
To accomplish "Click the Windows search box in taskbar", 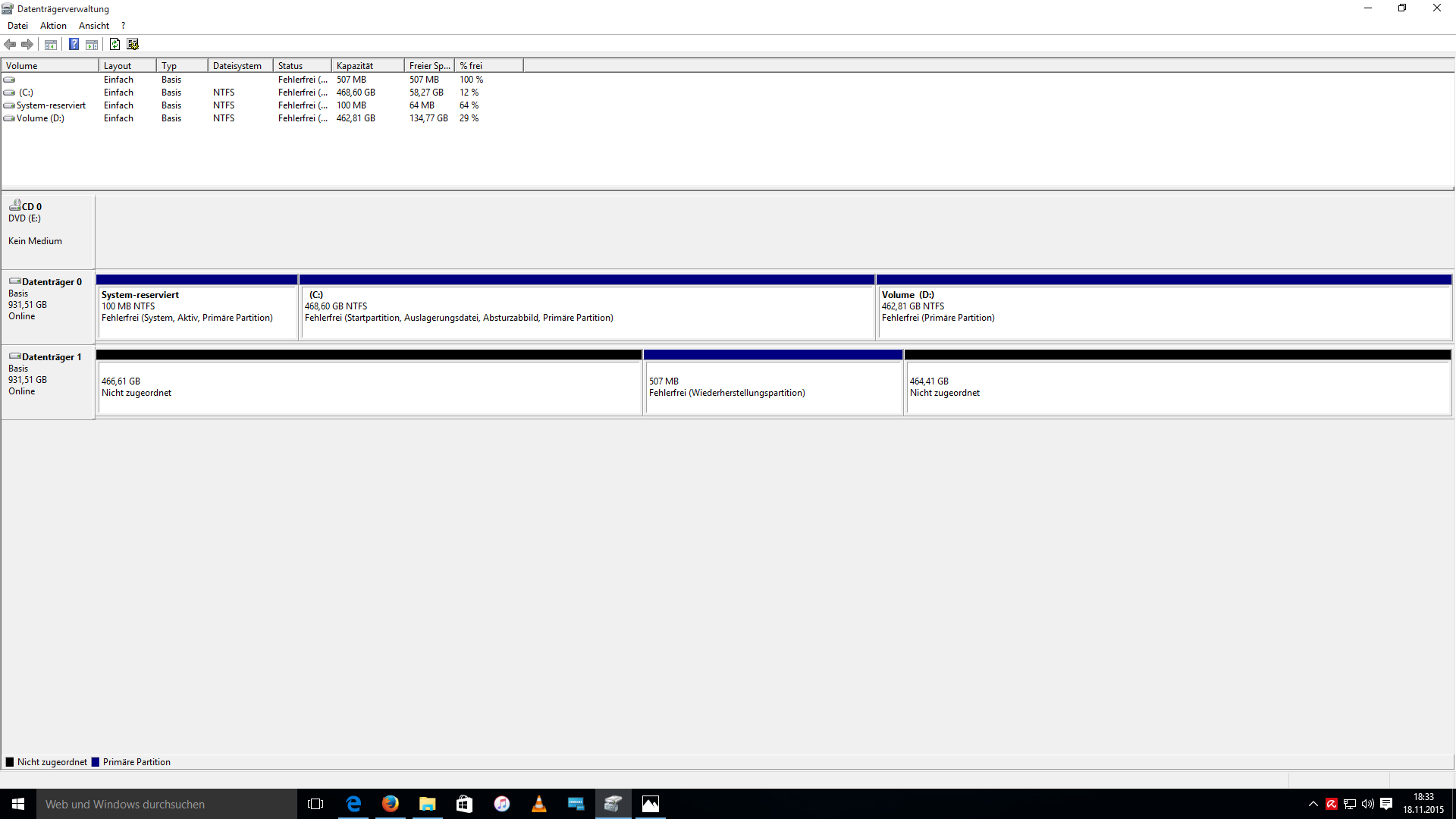I will (167, 804).
